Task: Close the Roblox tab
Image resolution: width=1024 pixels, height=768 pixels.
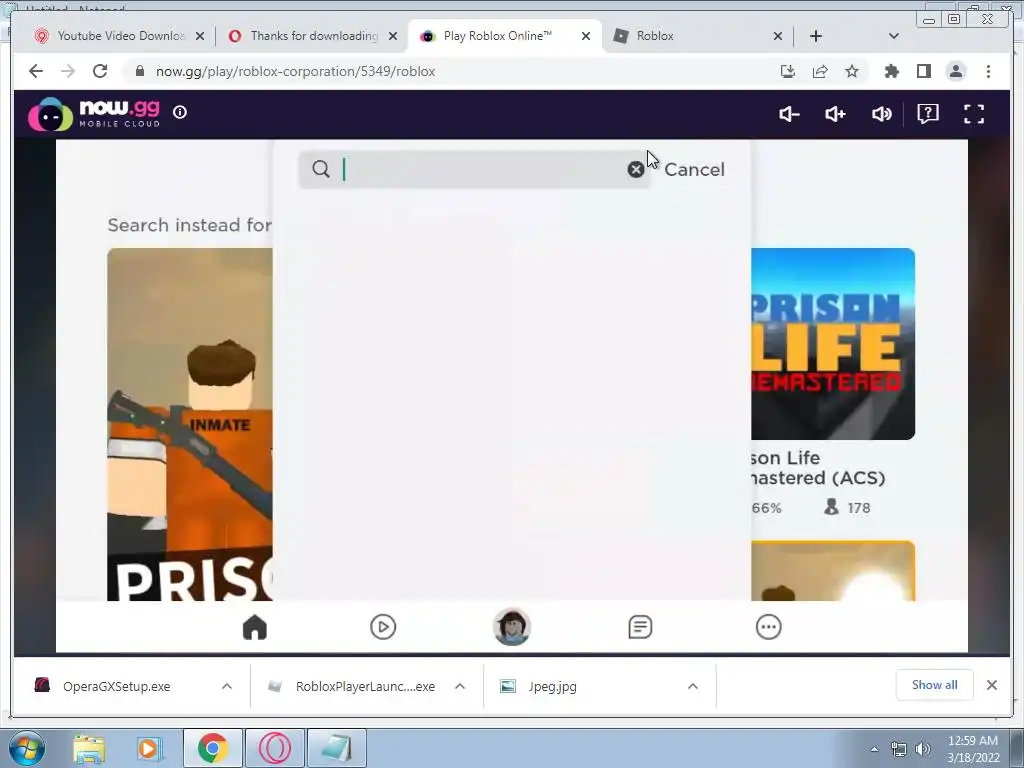Action: point(778,36)
